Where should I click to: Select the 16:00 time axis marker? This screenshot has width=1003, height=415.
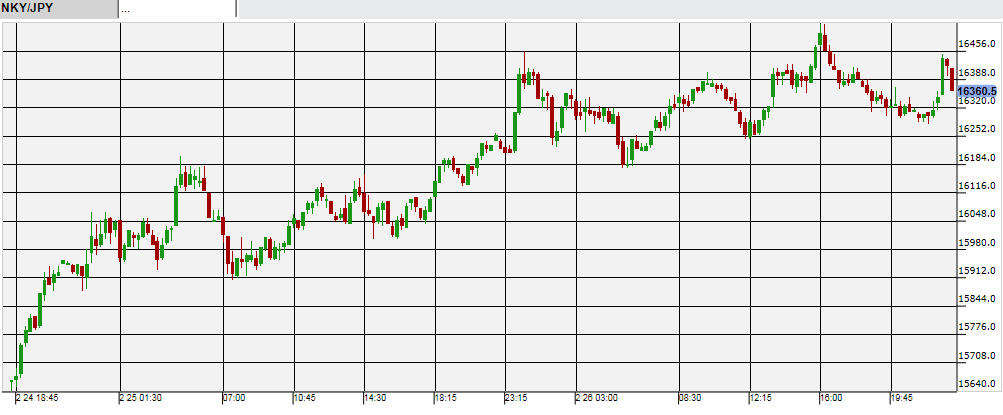point(832,398)
